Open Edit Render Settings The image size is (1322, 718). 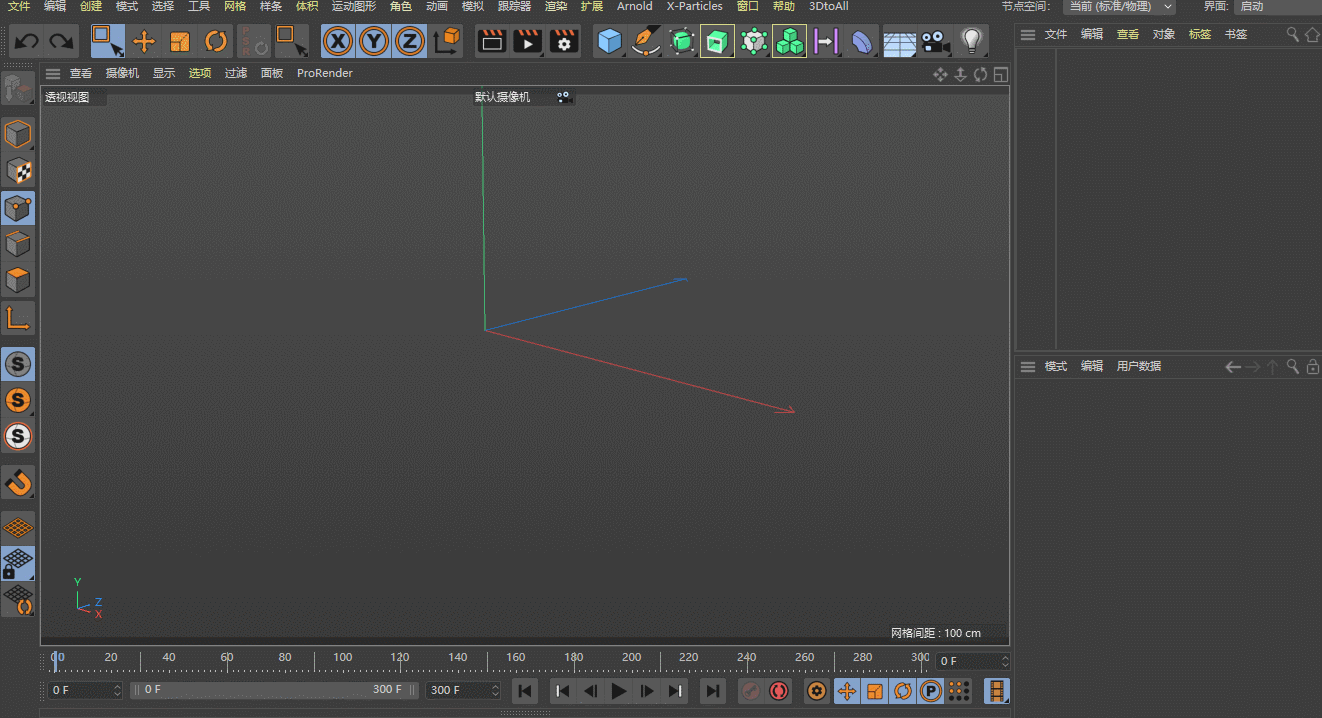coord(564,41)
